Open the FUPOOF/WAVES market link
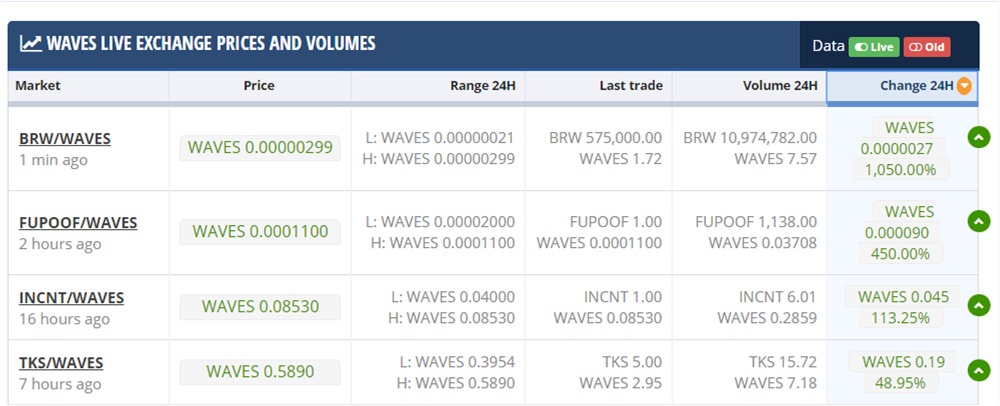 [x=78, y=223]
